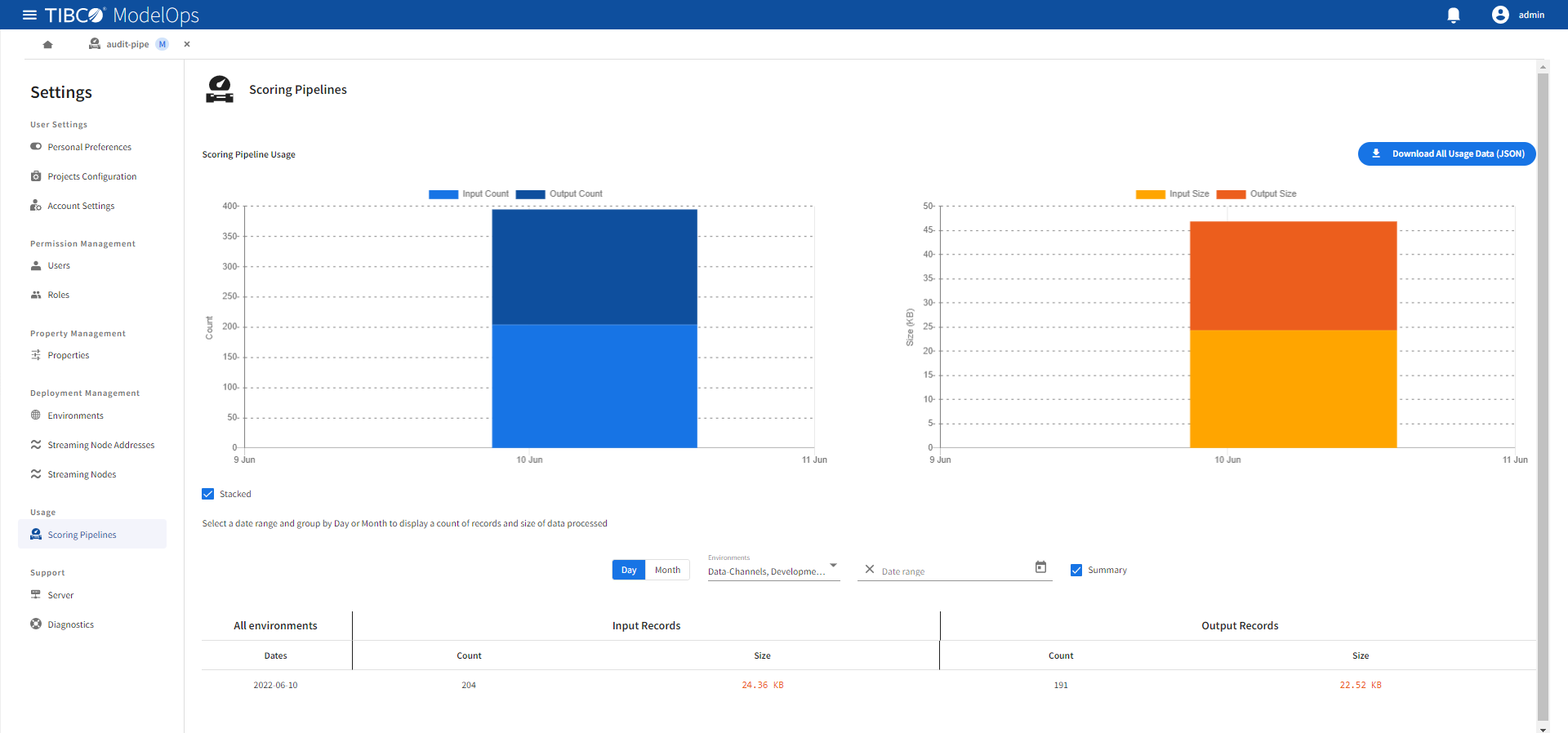Open the audit-pipe tab
1568x733 pixels.
pyautogui.click(x=127, y=45)
